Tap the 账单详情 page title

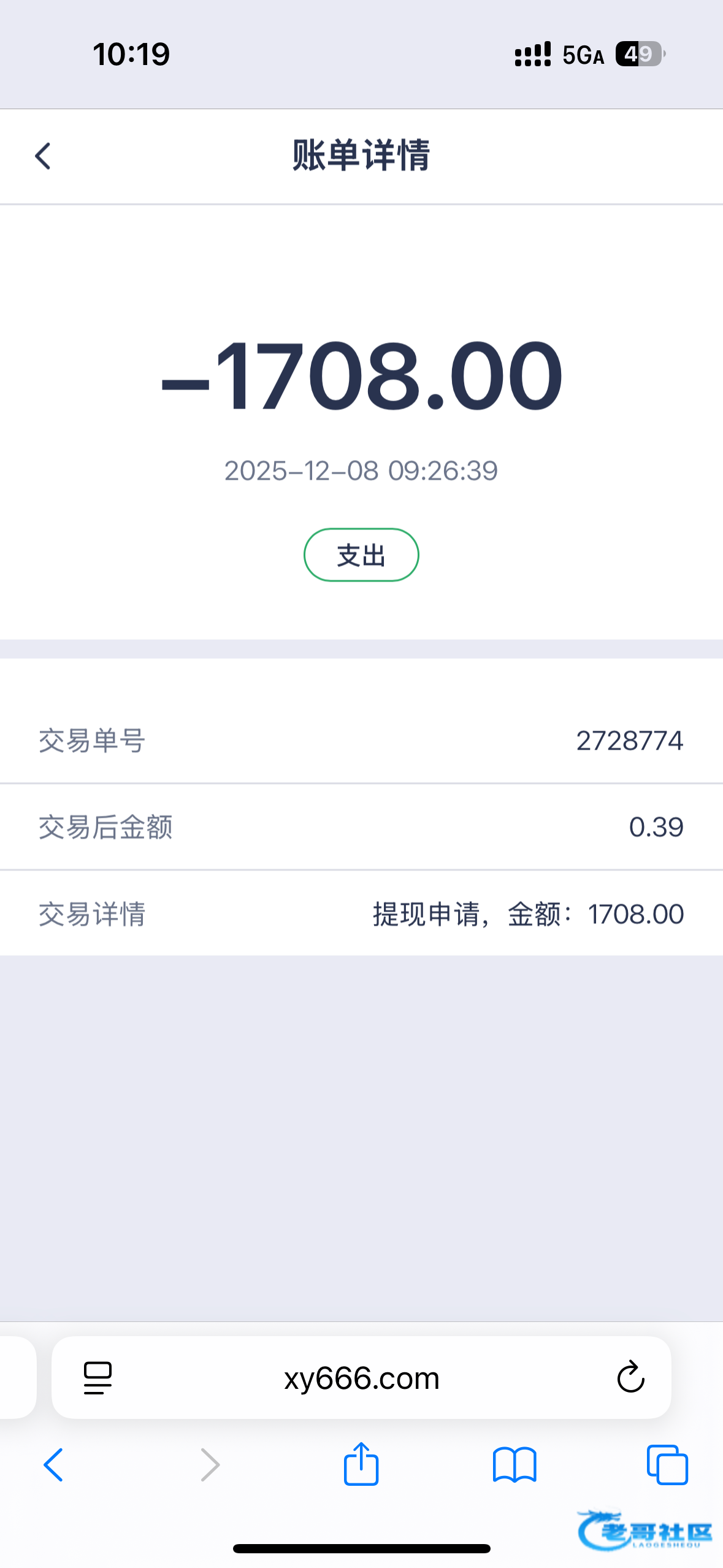point(361,155)
